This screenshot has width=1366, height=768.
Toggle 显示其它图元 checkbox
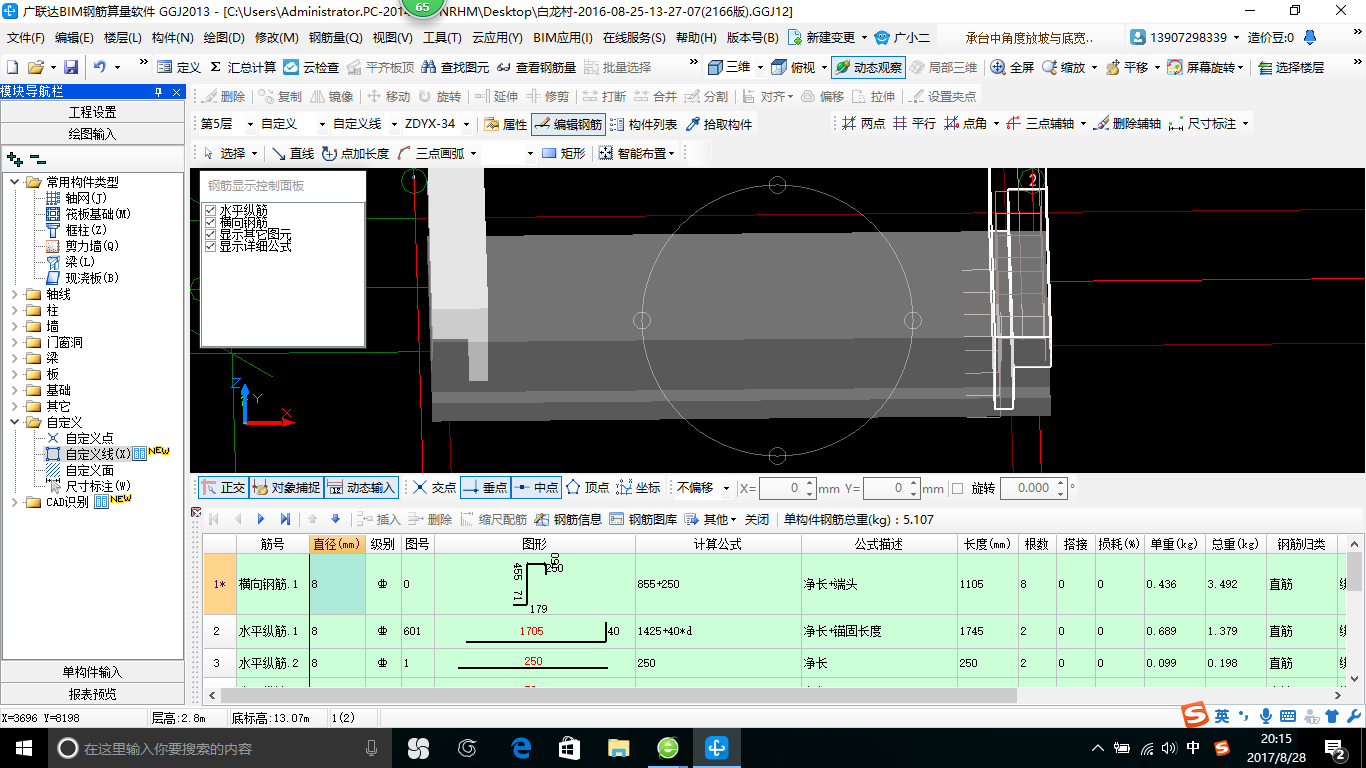pyautogui.click(x=210, y=234)
